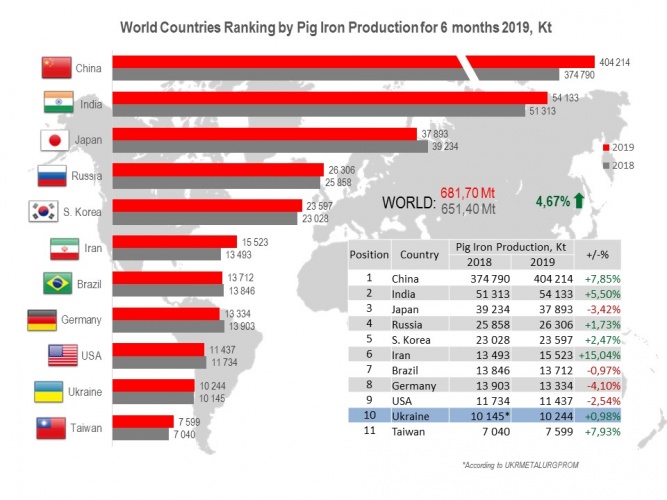667x500 pixels.
Task: Click the Country column header in table
Action: (419, 254)
